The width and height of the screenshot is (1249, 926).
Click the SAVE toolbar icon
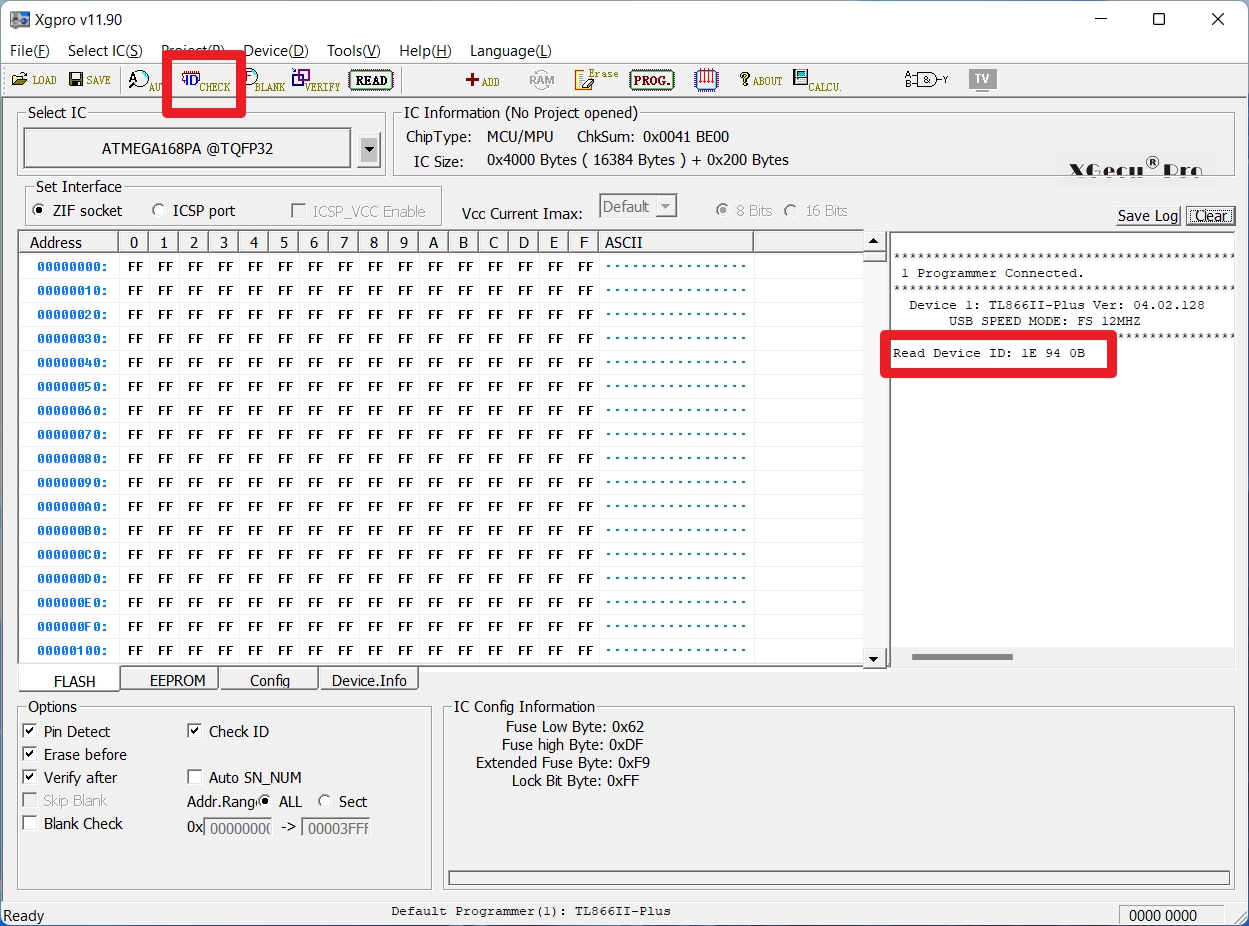pyautogui.click(x=90, y=80)
